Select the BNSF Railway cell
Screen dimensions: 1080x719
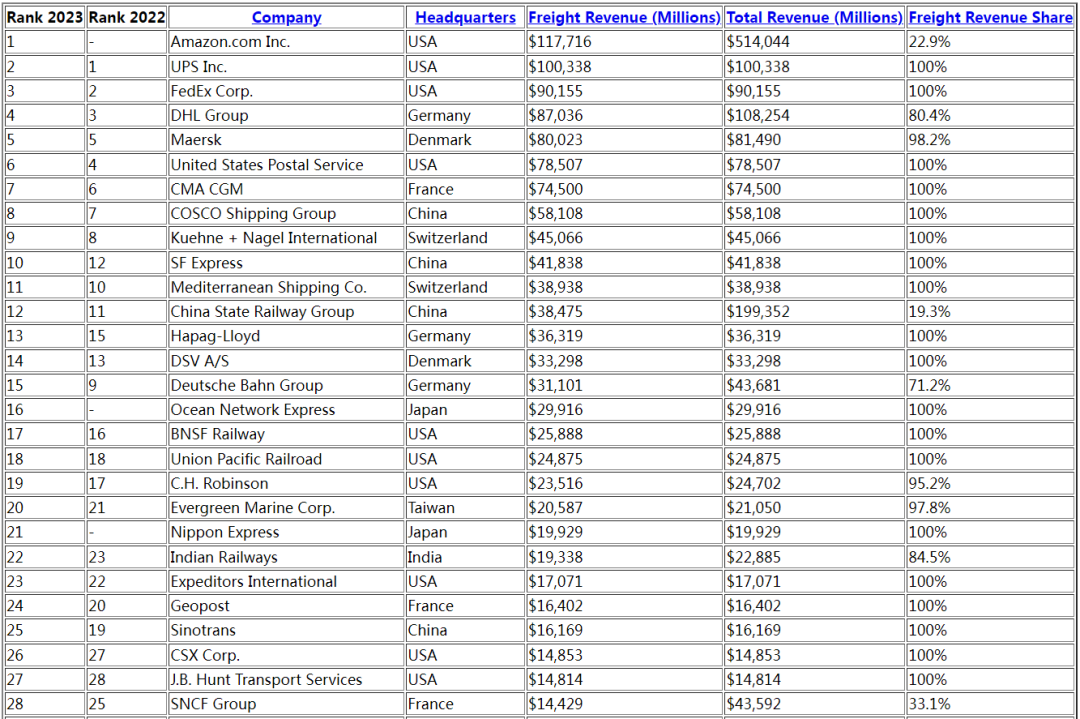(287, 435)
